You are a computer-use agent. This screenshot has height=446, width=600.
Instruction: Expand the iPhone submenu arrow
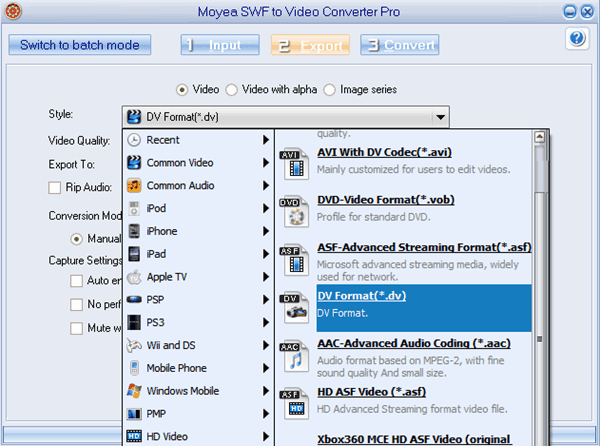[266, 231]
